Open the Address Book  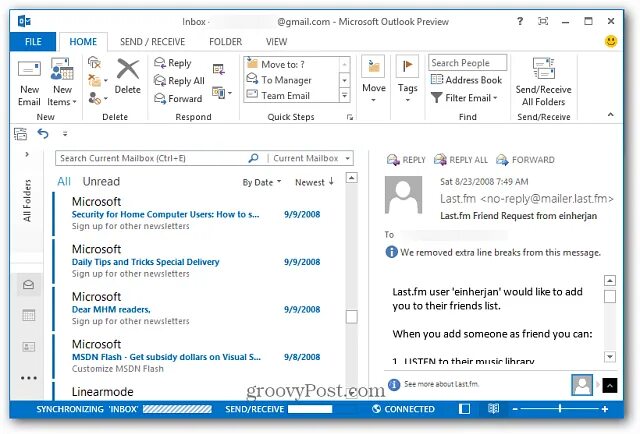click(466, 80)
